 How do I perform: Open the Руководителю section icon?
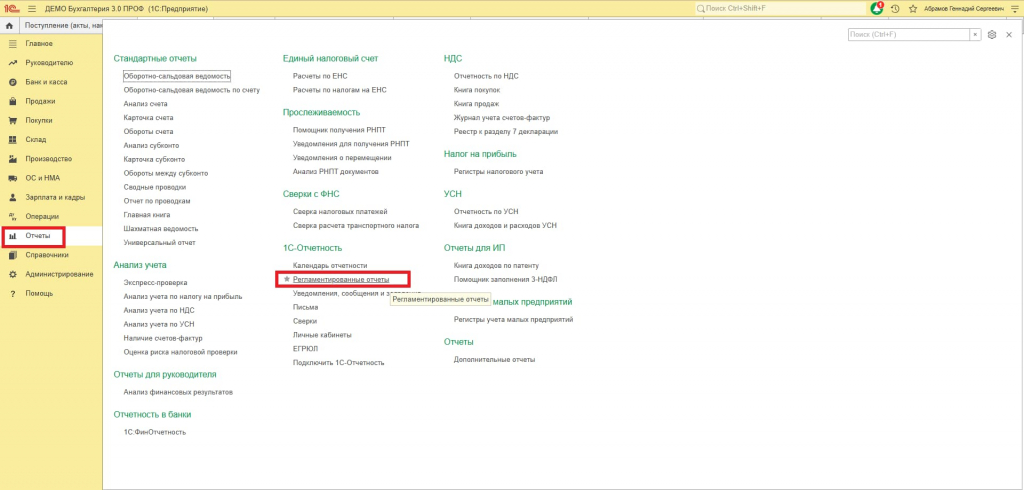[12, 63]
